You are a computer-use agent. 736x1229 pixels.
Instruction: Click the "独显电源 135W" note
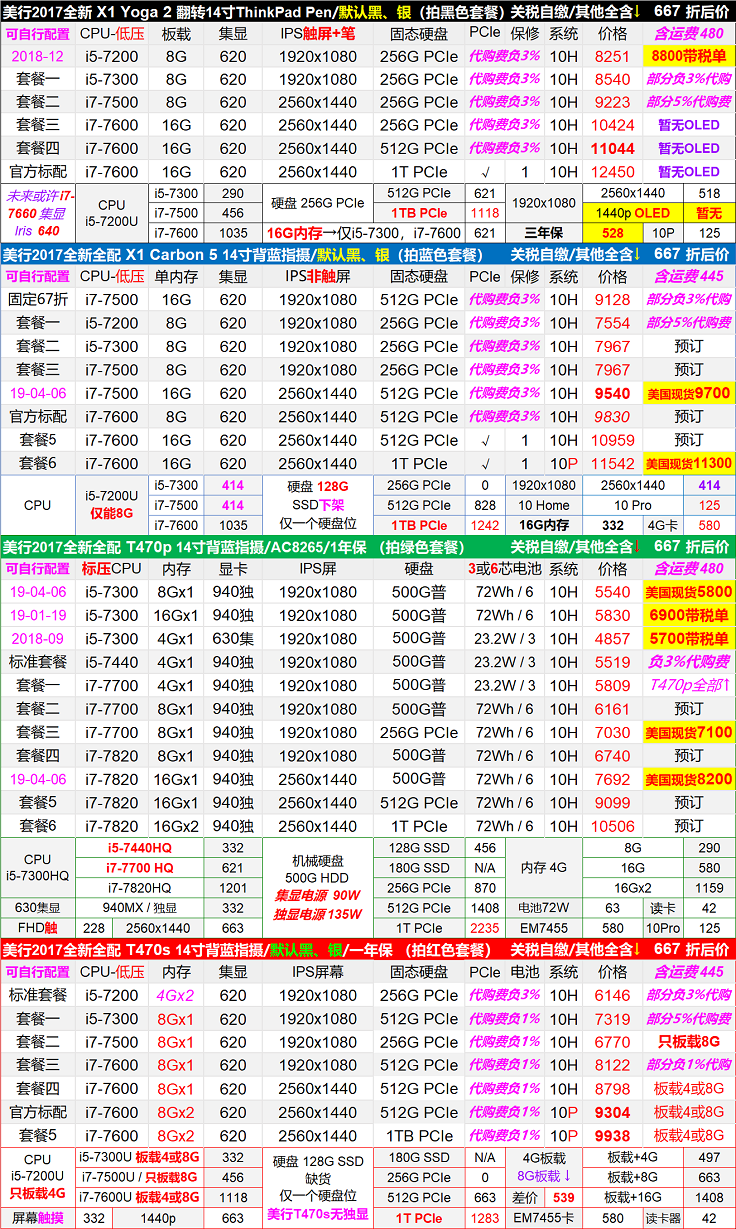318,914
